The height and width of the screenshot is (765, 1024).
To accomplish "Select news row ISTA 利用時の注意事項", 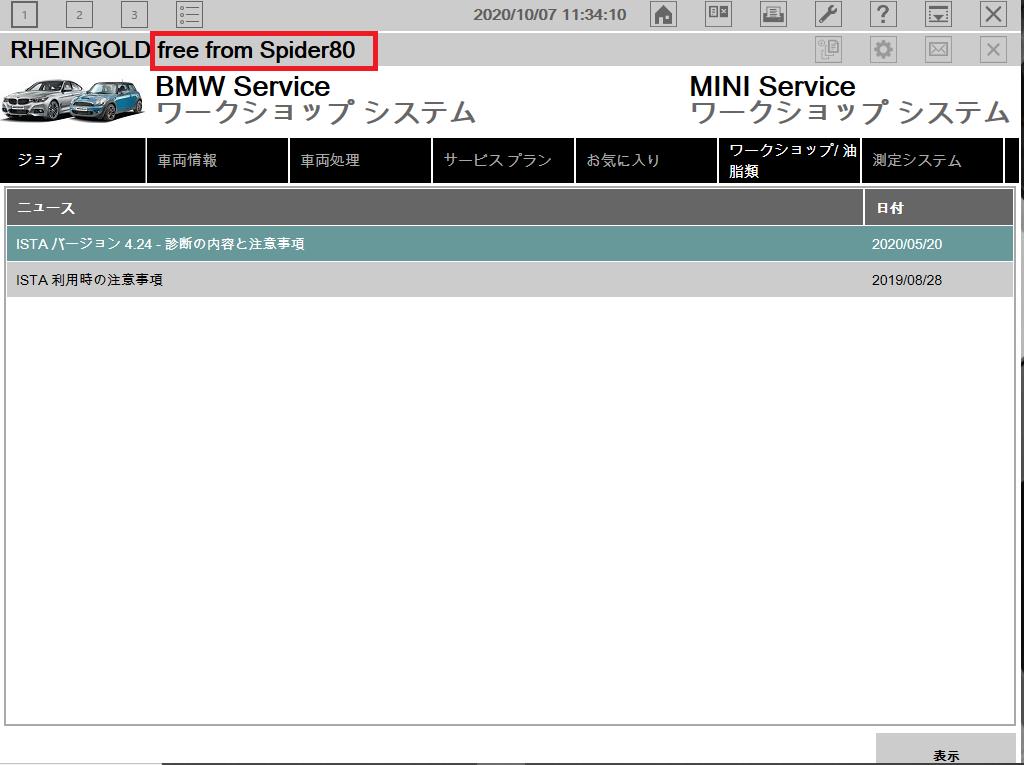I will tap(510, 280).
